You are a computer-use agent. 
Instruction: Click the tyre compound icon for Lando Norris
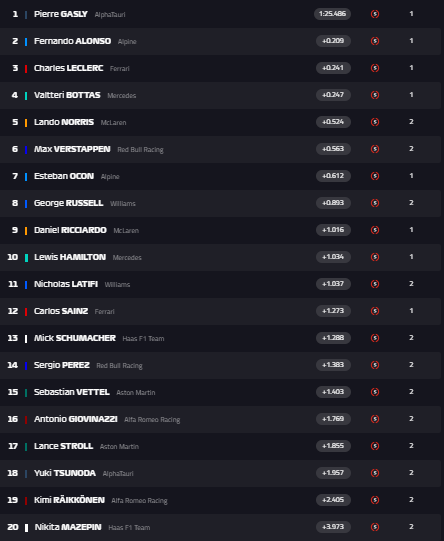(375, 122)
